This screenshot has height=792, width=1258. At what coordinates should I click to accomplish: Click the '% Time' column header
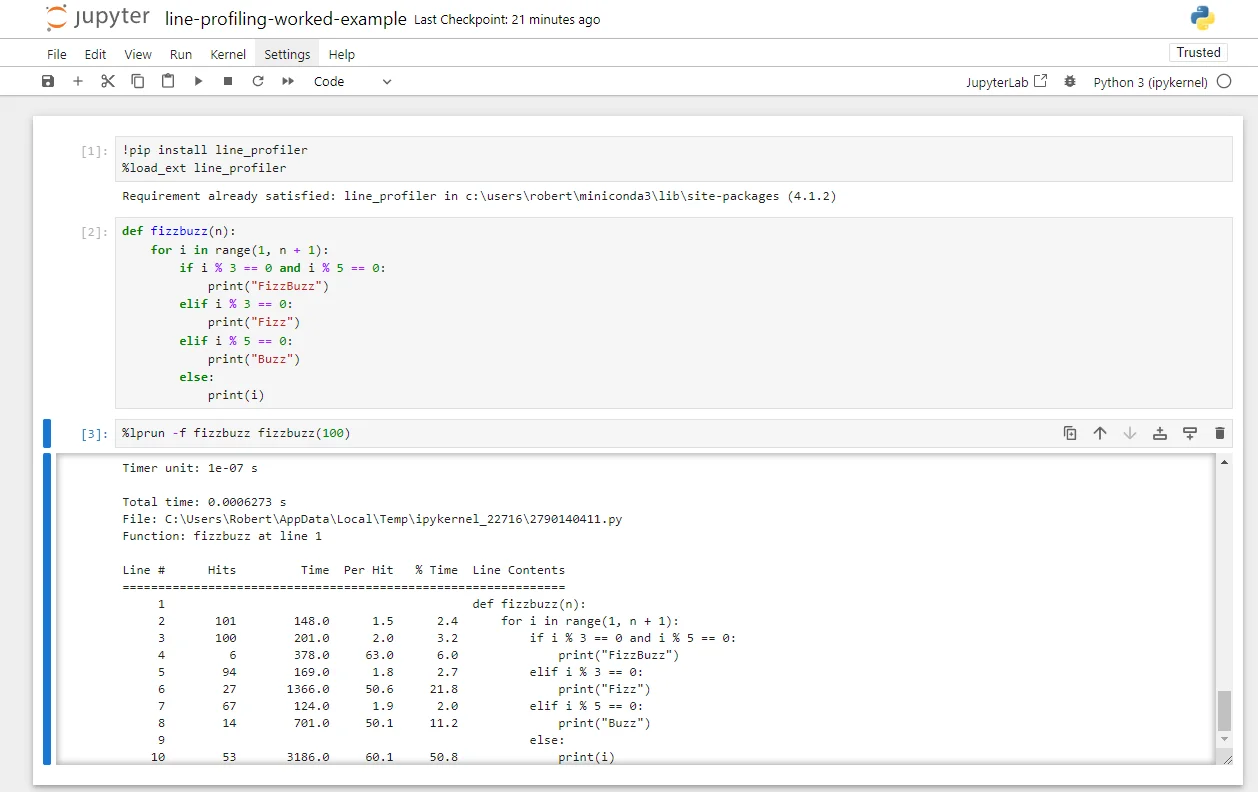pyautogui.click(x=437, y=570)
